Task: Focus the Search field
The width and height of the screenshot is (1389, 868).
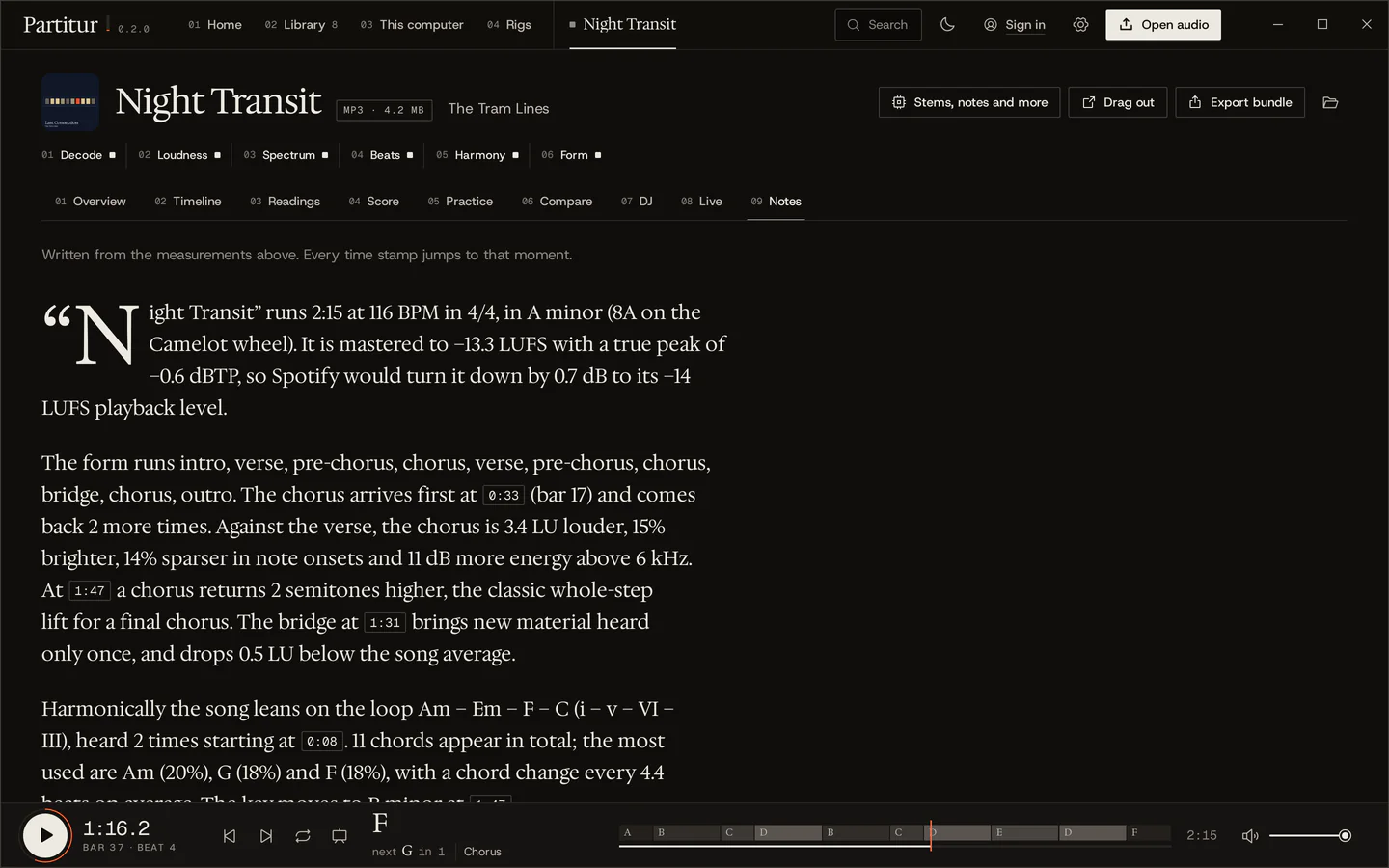Action: click(x=878, y=25)
